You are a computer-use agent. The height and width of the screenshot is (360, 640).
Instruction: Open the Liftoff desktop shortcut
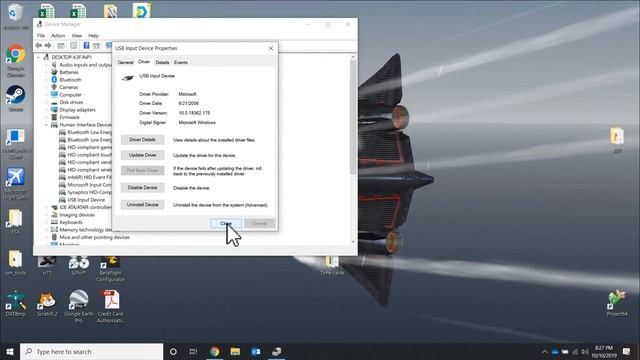coord(78,265)
